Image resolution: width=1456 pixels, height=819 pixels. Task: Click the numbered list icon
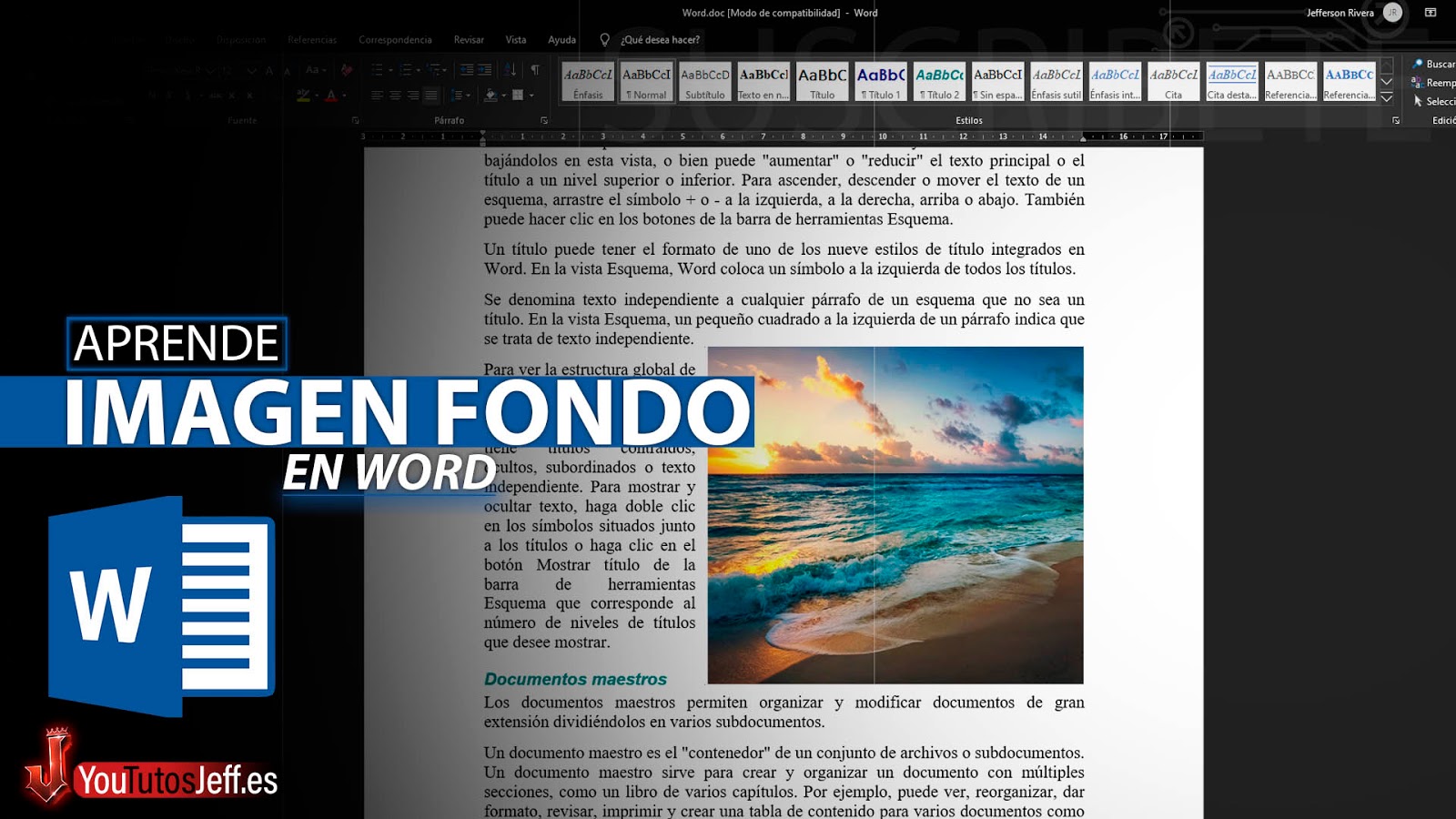tap(406, 70)
